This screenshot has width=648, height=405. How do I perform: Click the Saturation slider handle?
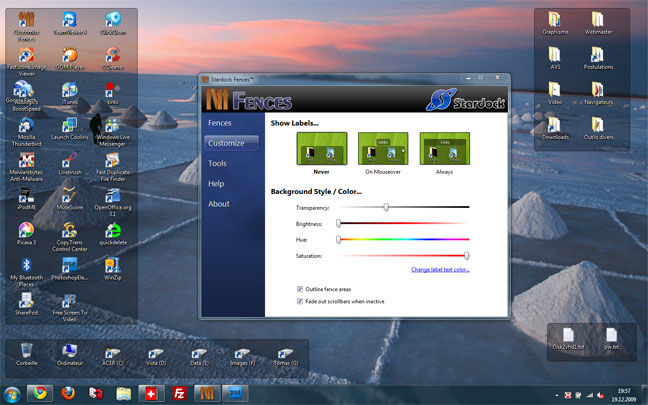click(467, 256)
